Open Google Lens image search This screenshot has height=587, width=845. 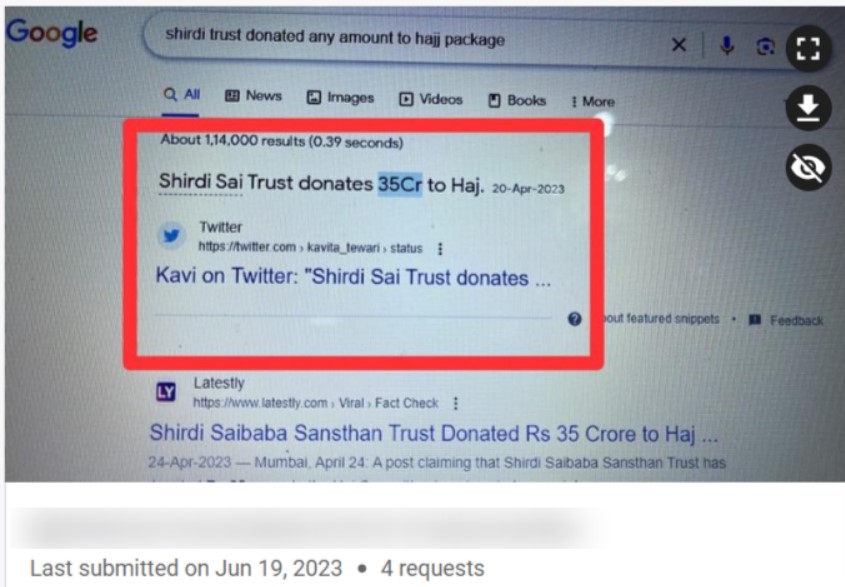(765, 47)
